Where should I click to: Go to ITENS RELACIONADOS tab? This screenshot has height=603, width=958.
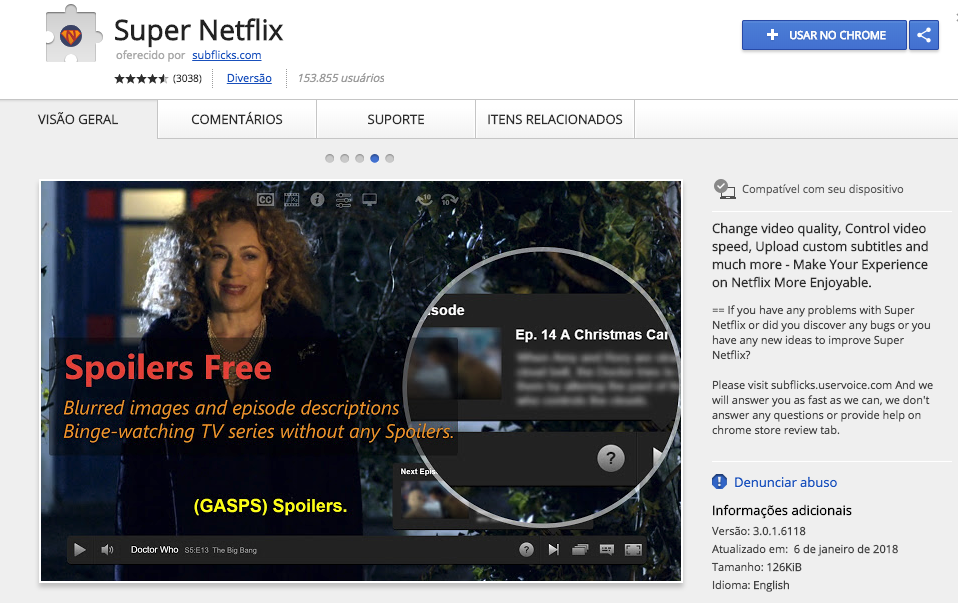tap(555, 119)
